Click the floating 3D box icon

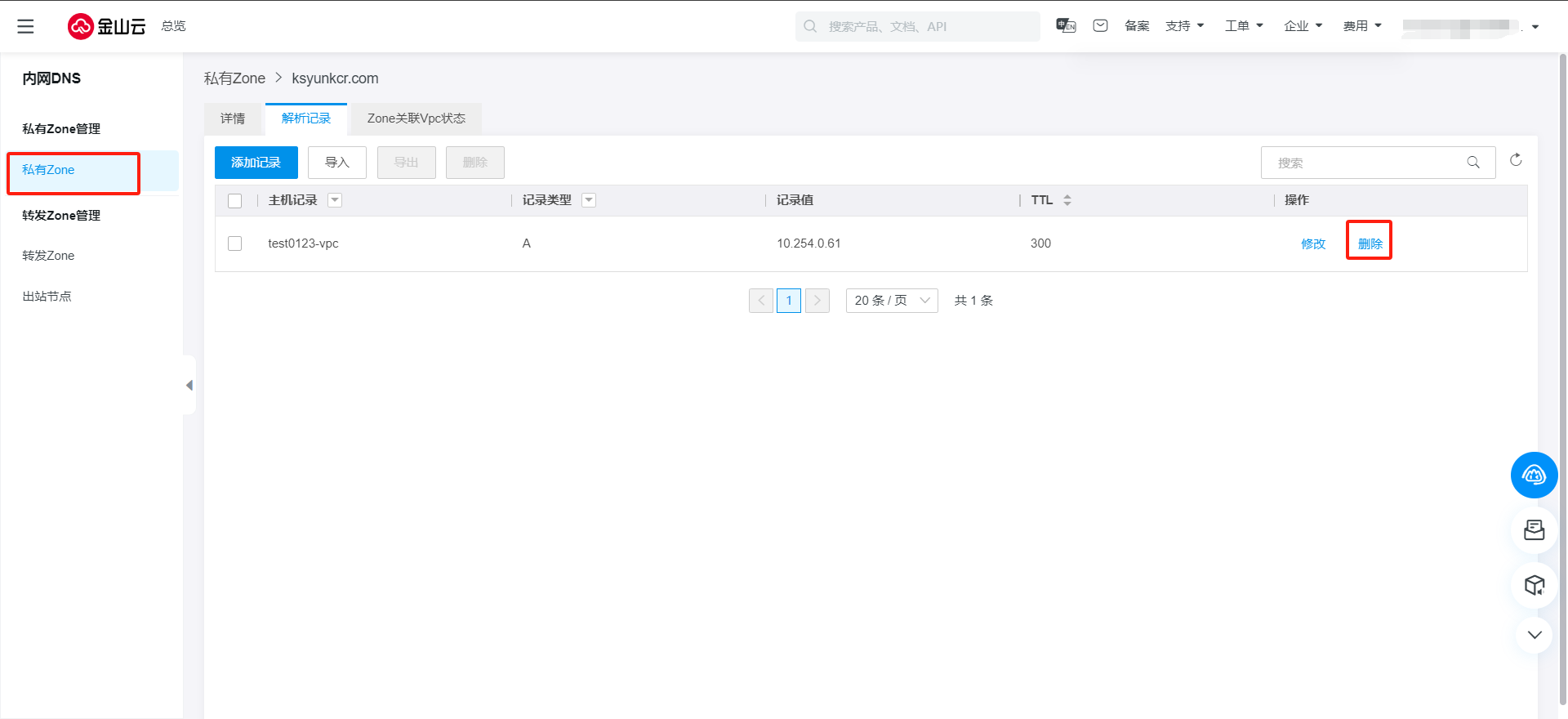coord(1534,585)
